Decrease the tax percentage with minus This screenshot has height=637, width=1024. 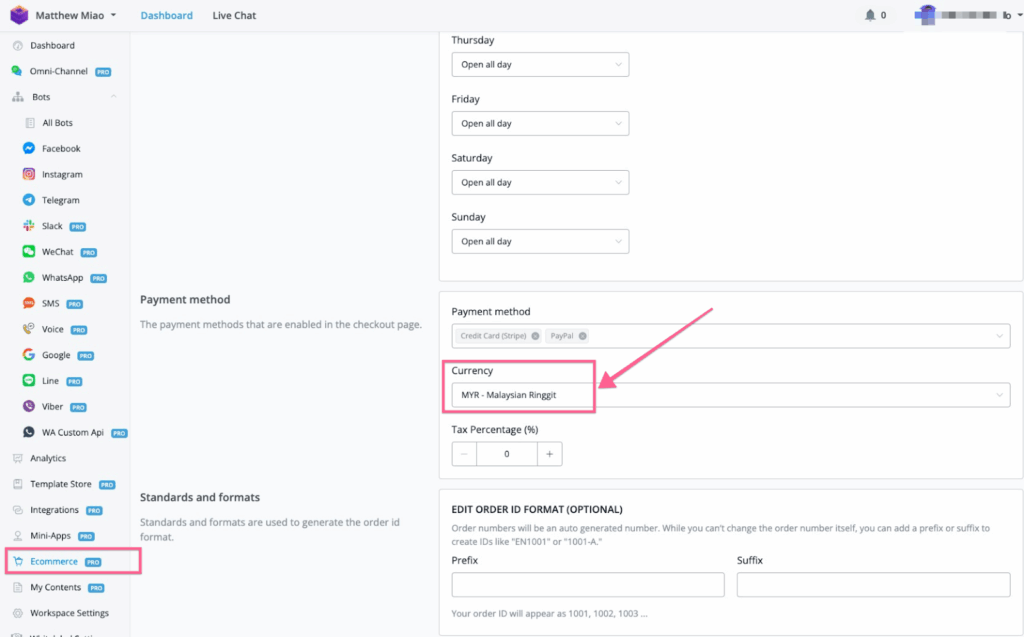pos(464,454)
